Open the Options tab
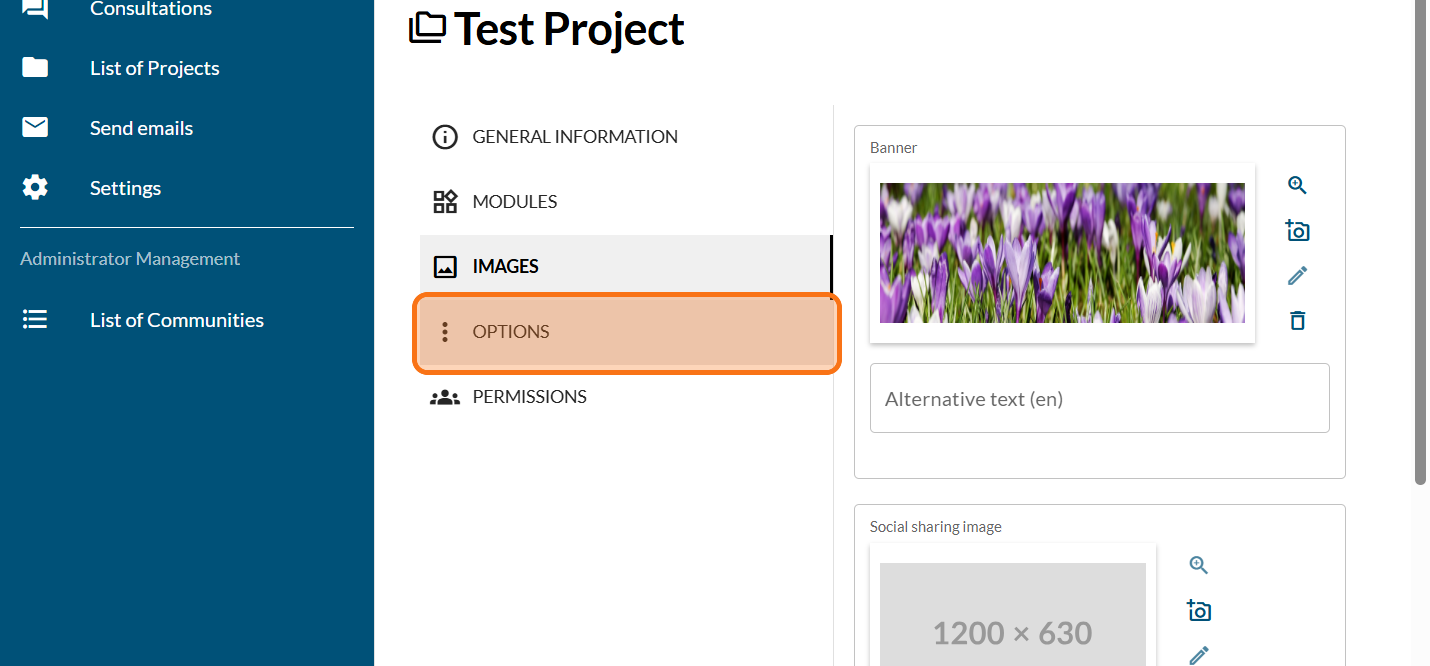 click(511, 332)
